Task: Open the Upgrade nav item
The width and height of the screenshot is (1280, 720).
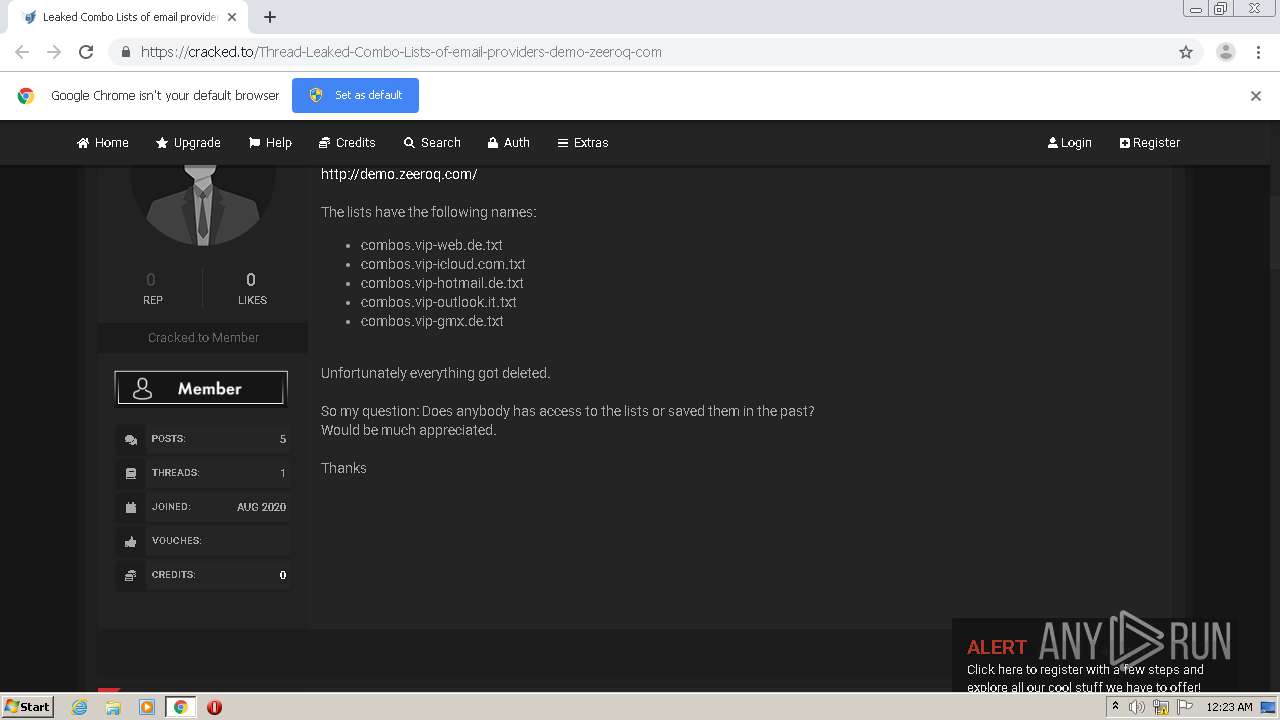Action: coord(188,143)
